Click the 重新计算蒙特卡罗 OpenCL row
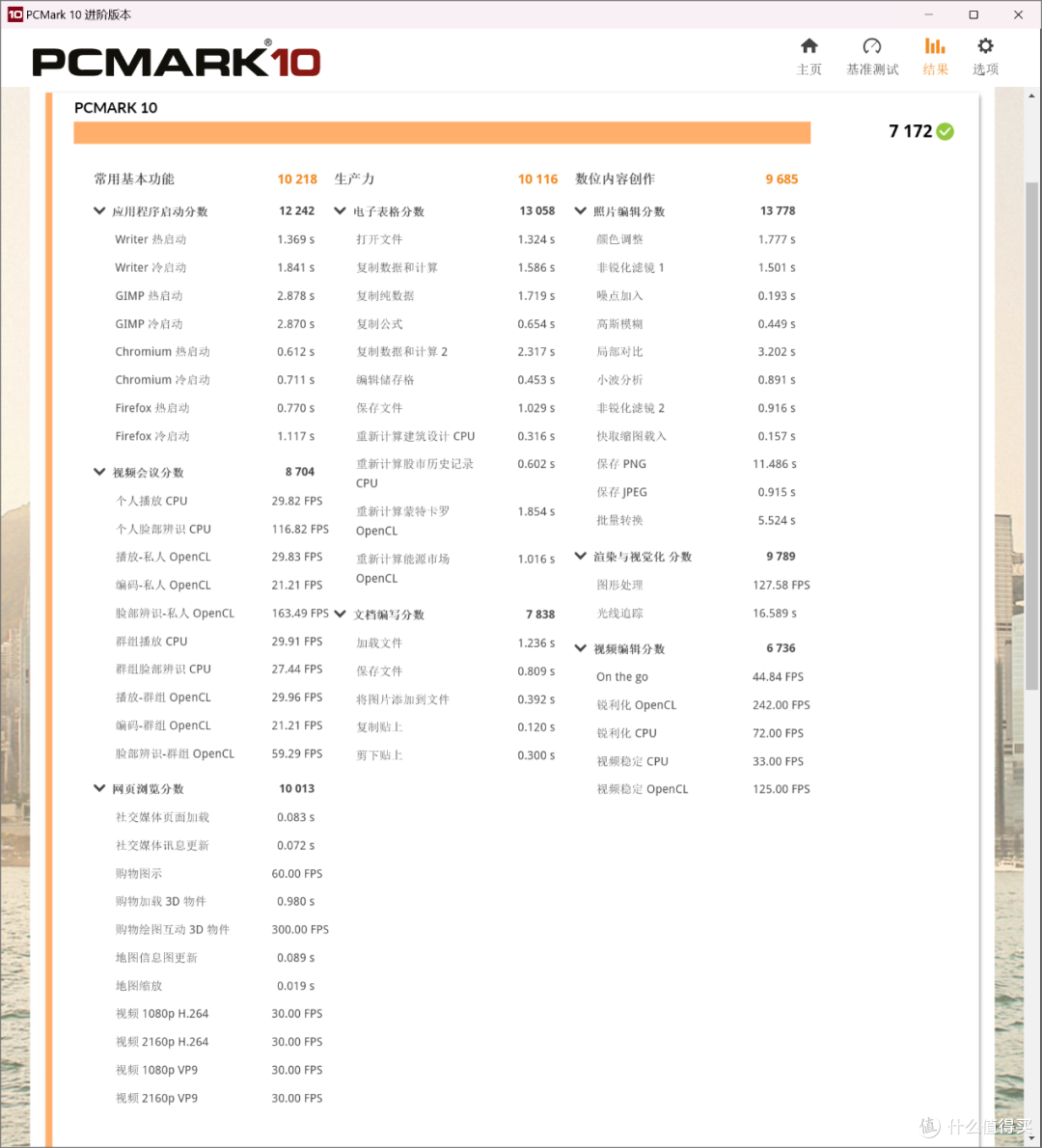This screenshot has height=1148, width=1042. click(455, 521)
